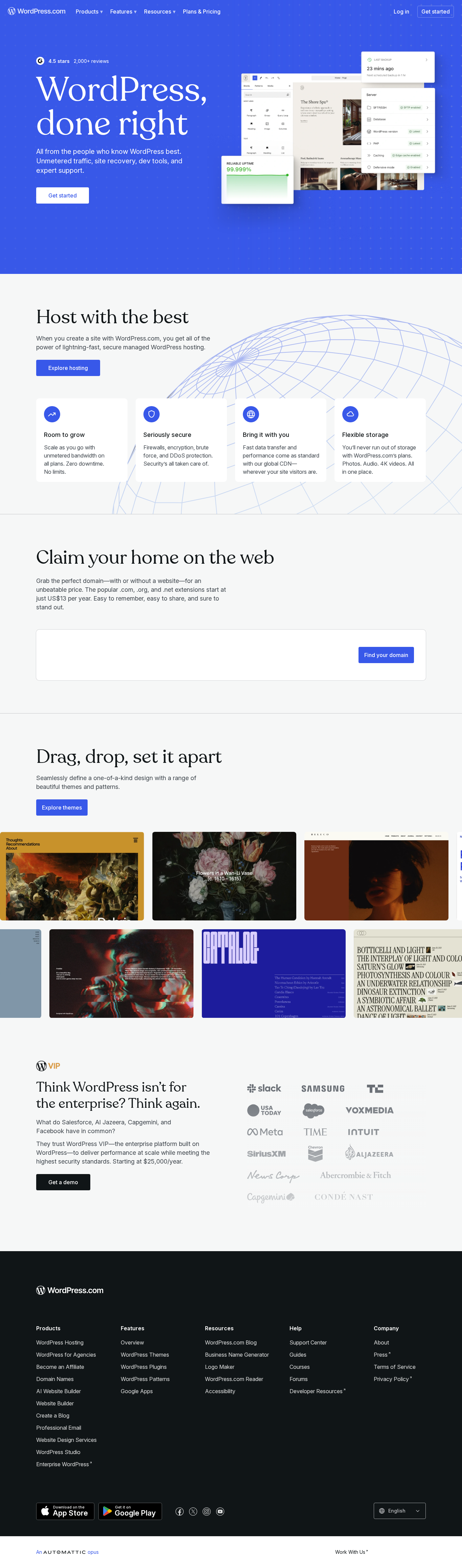Click the YouTube icon in footer
Viewport: 462px width, 1568px height.
tap(221, 1512)
